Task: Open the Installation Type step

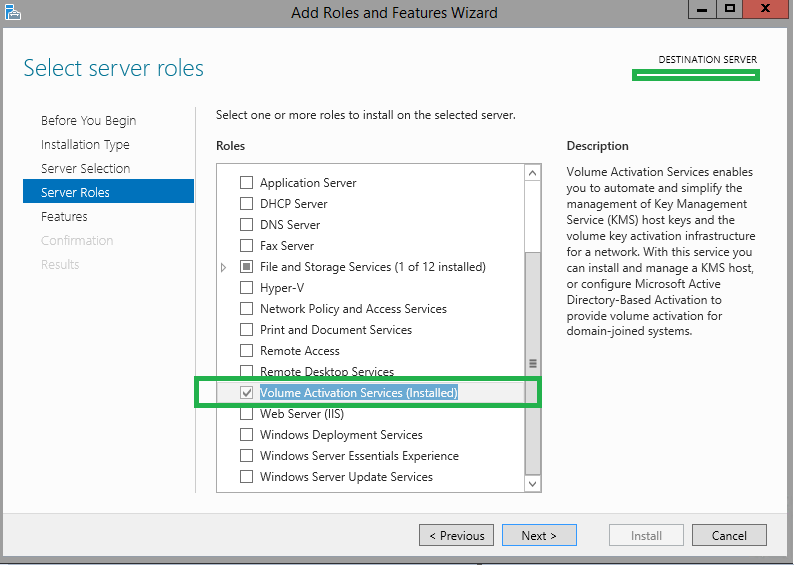Action: (x=85, y=145)
